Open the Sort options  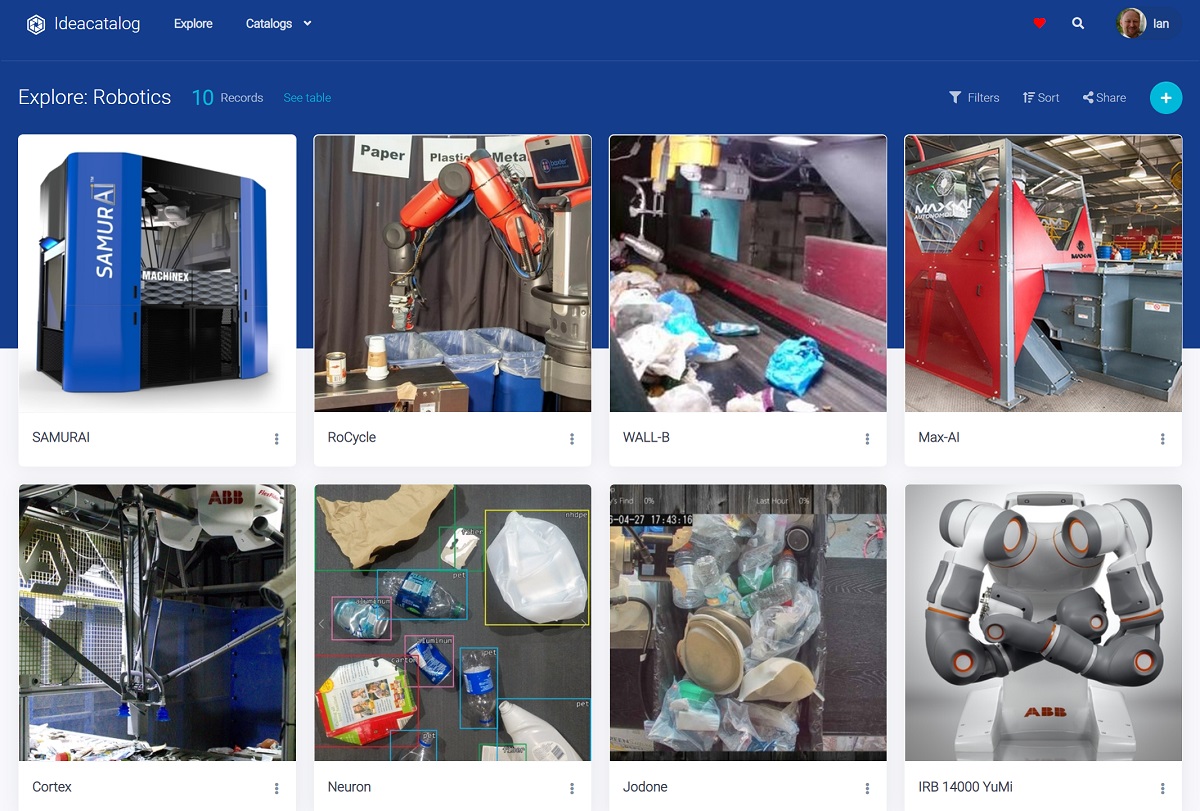[x=1040, y=97]
